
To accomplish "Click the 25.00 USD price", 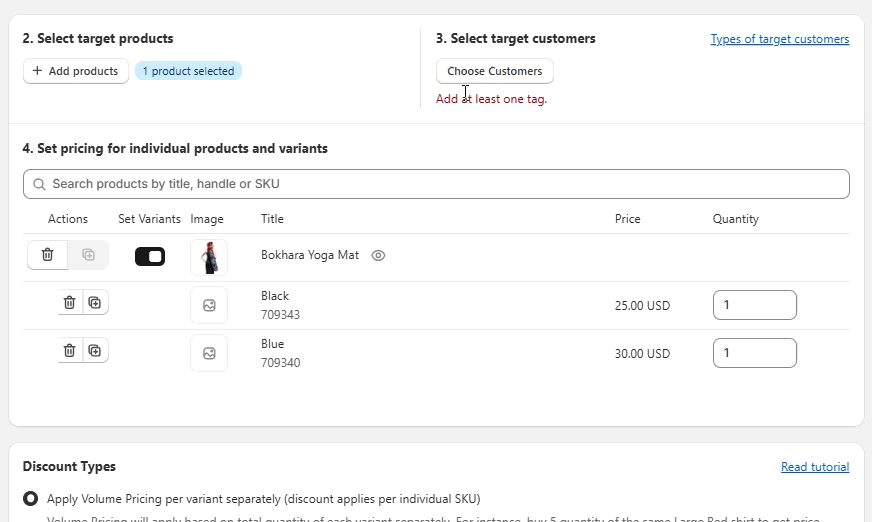I will 642,306.
